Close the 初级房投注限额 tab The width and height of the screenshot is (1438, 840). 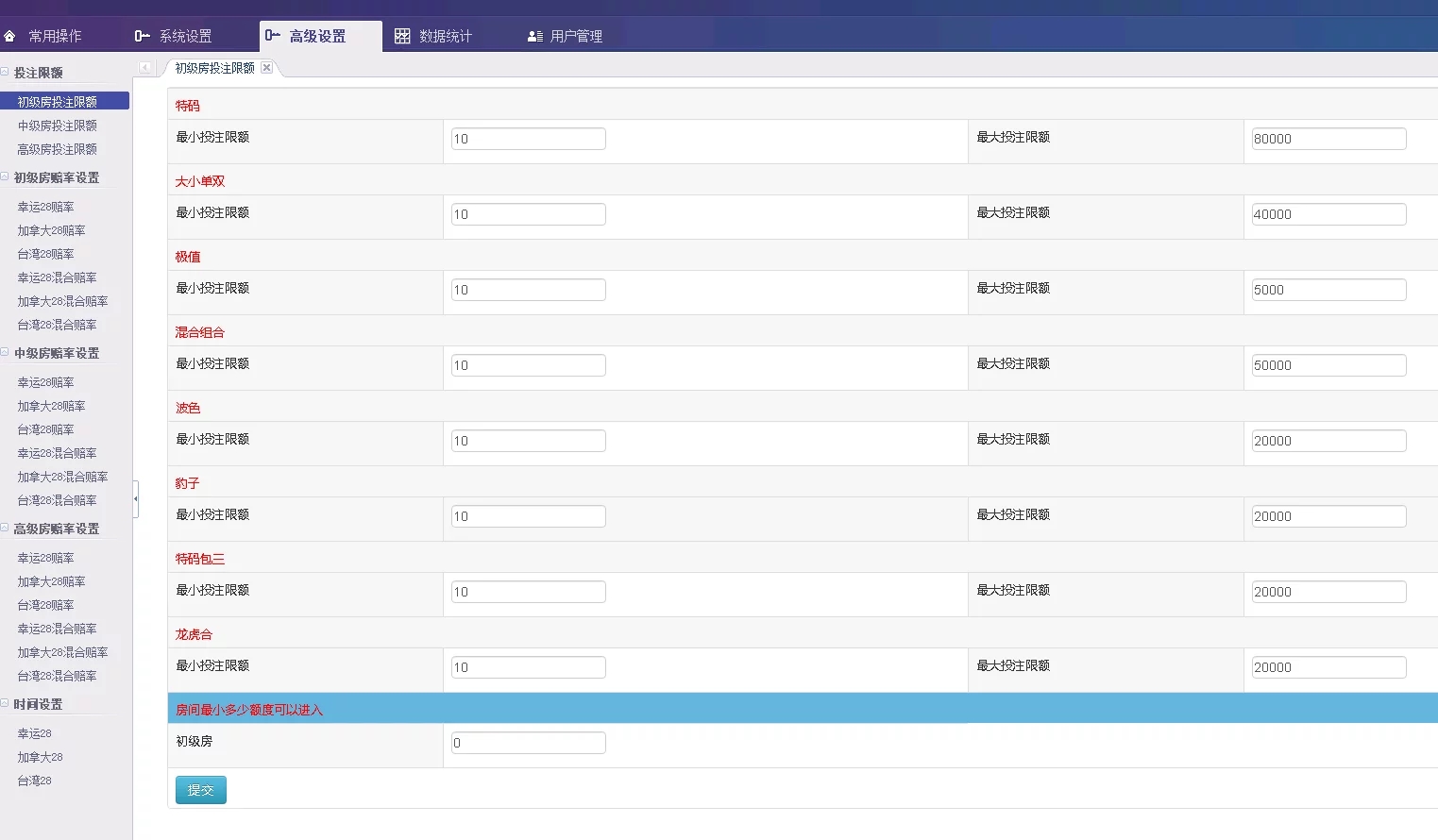(x=267, y=68)
